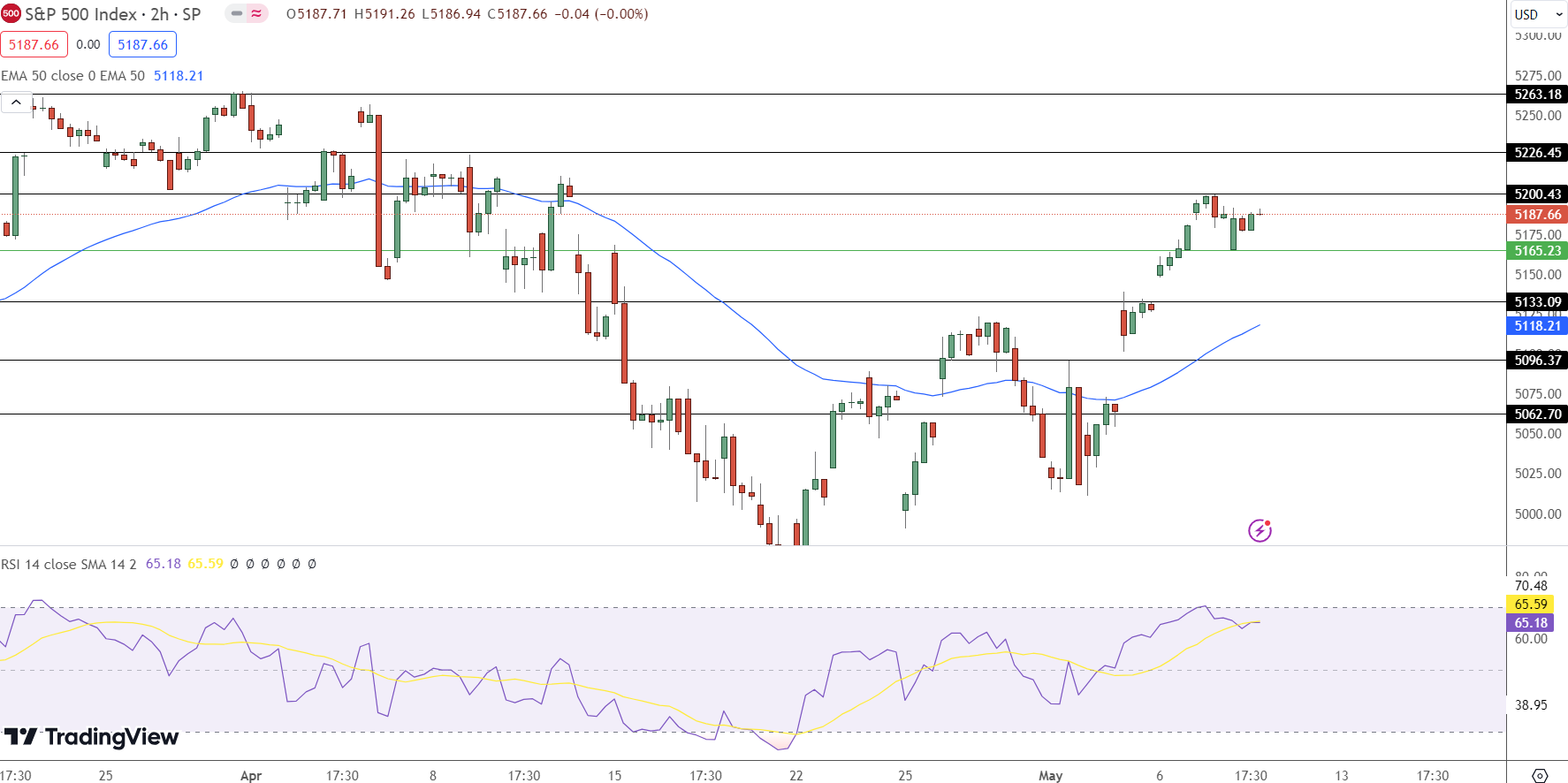Open the S&P 500 Index symbol title
The image size is (1568, 783).
pyautogui.click(x=113, y=14)
